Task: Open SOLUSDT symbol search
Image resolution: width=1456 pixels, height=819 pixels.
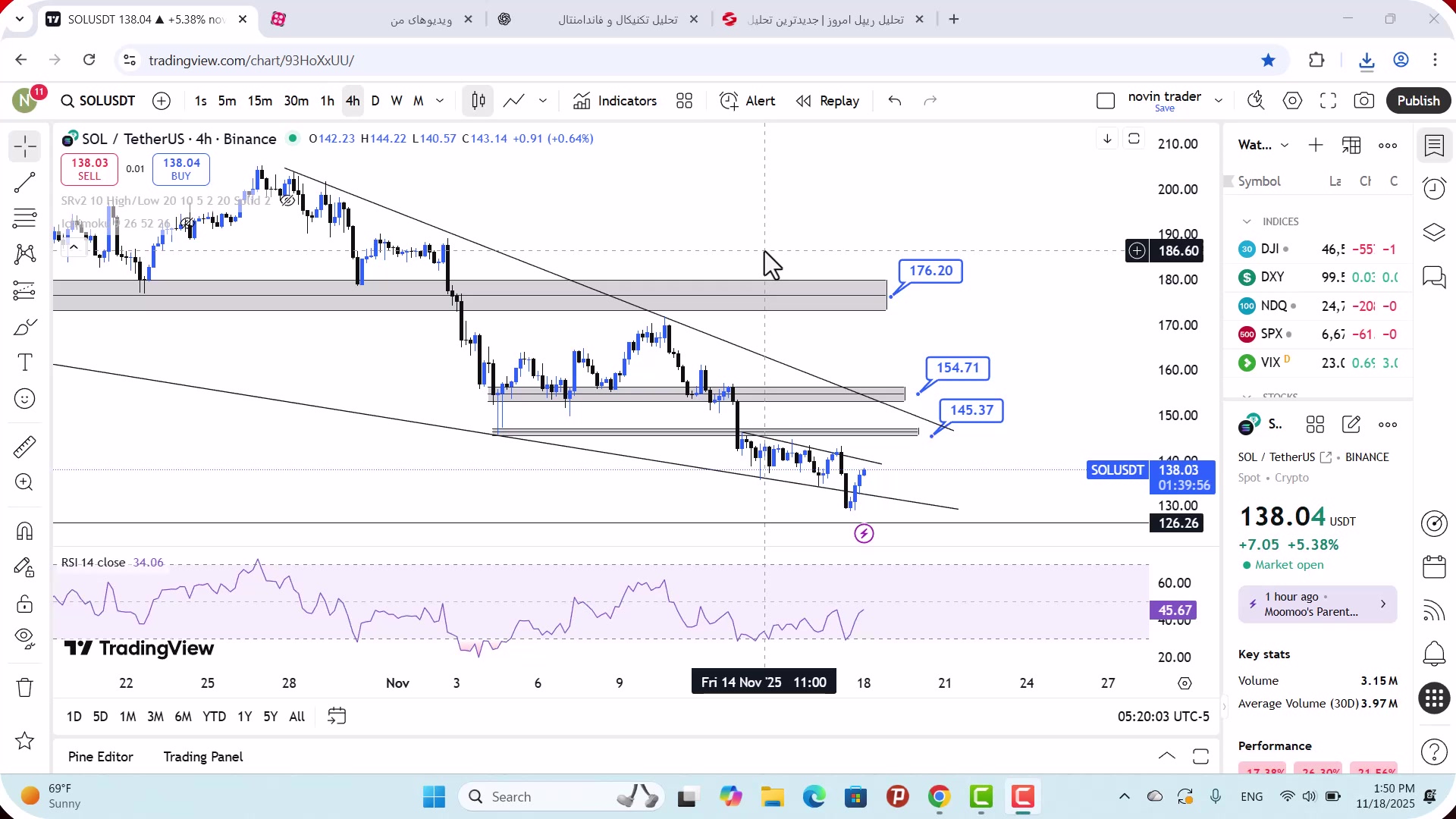Action: (98, 101)
